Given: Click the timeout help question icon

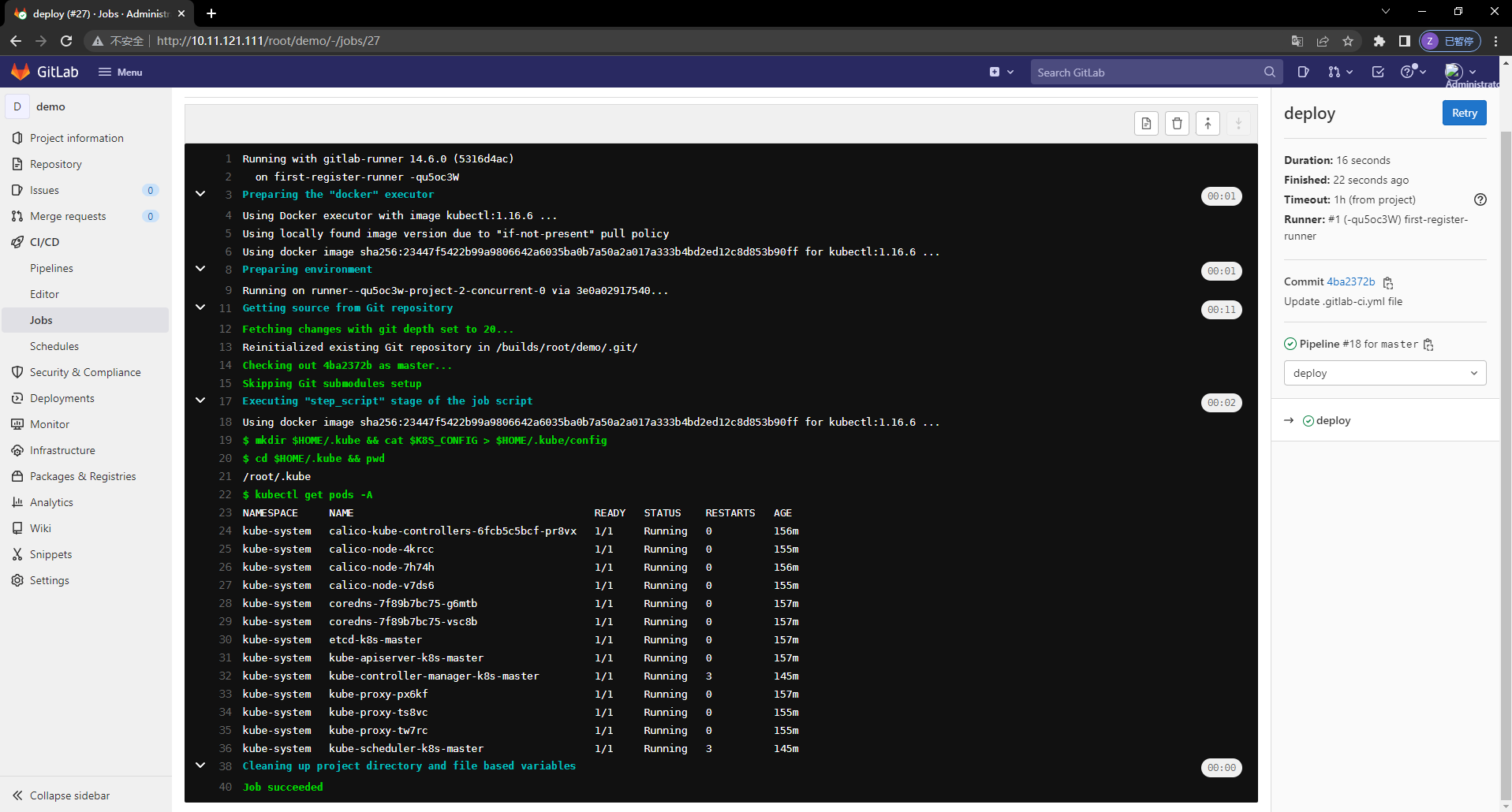Looking at the screenshot, I should pos(1480,199).
